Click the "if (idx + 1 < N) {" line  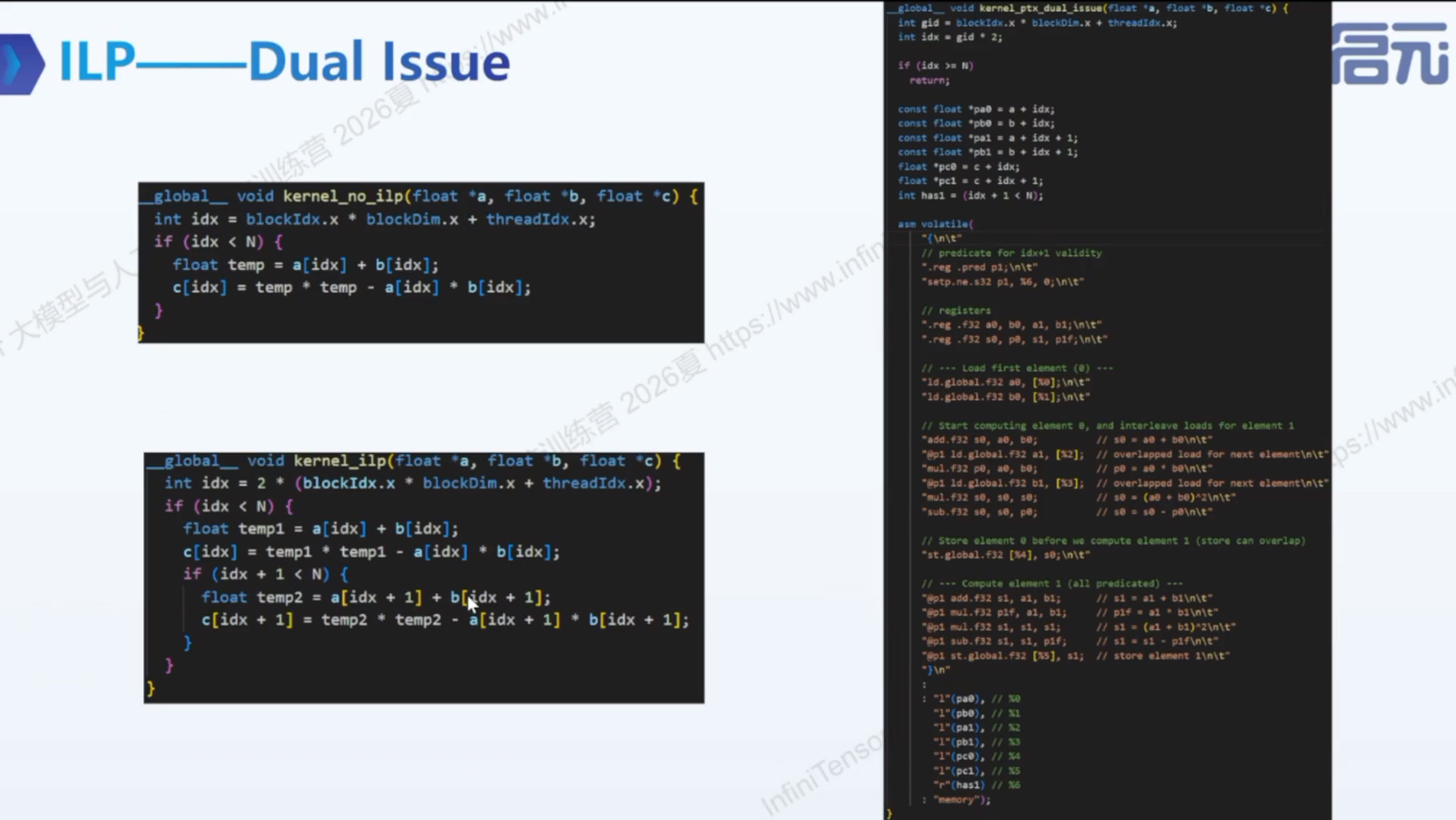point(265,574)
